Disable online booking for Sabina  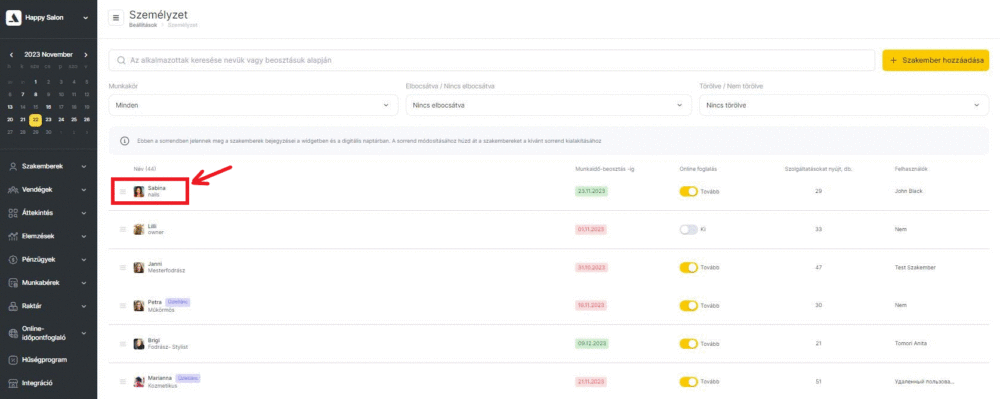click(689, 191)
